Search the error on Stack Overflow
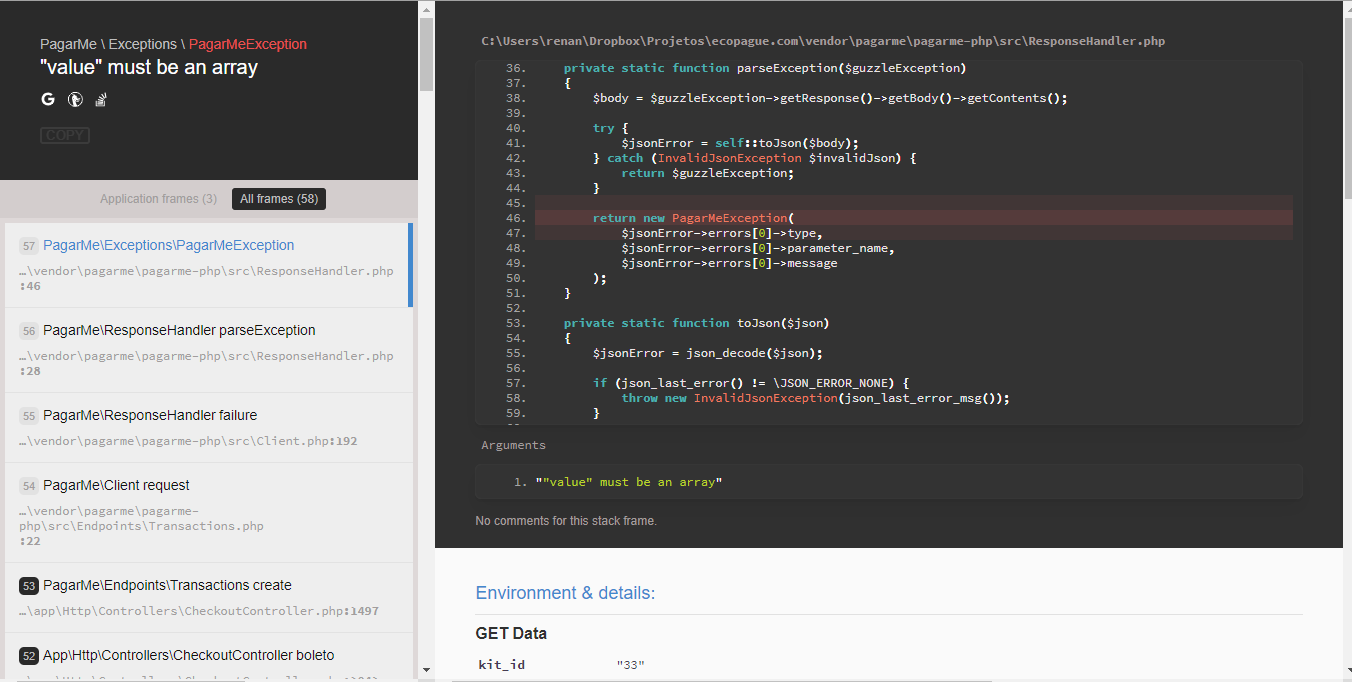 pos(101,99)
